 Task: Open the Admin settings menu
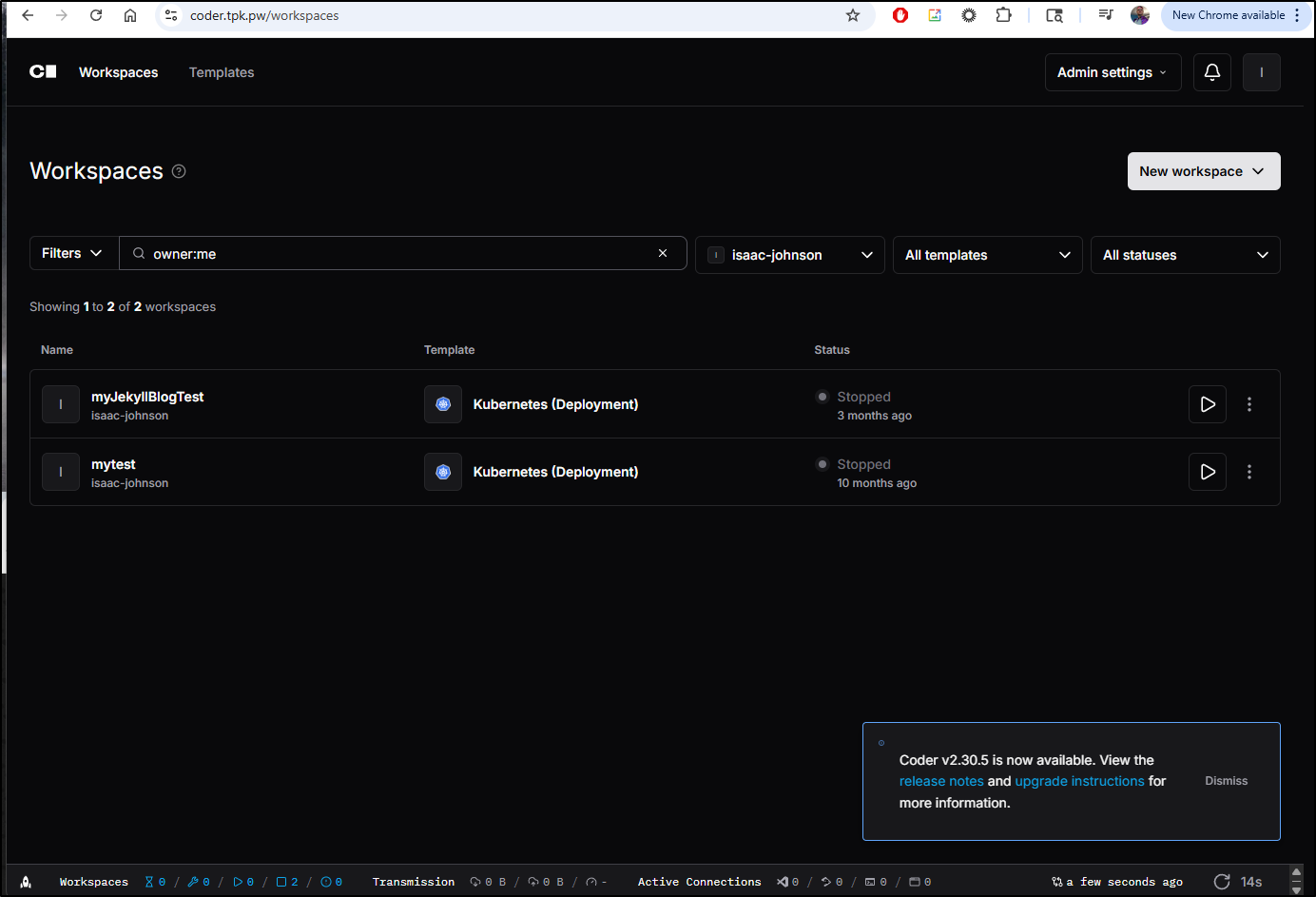[x=1112, y=72]
